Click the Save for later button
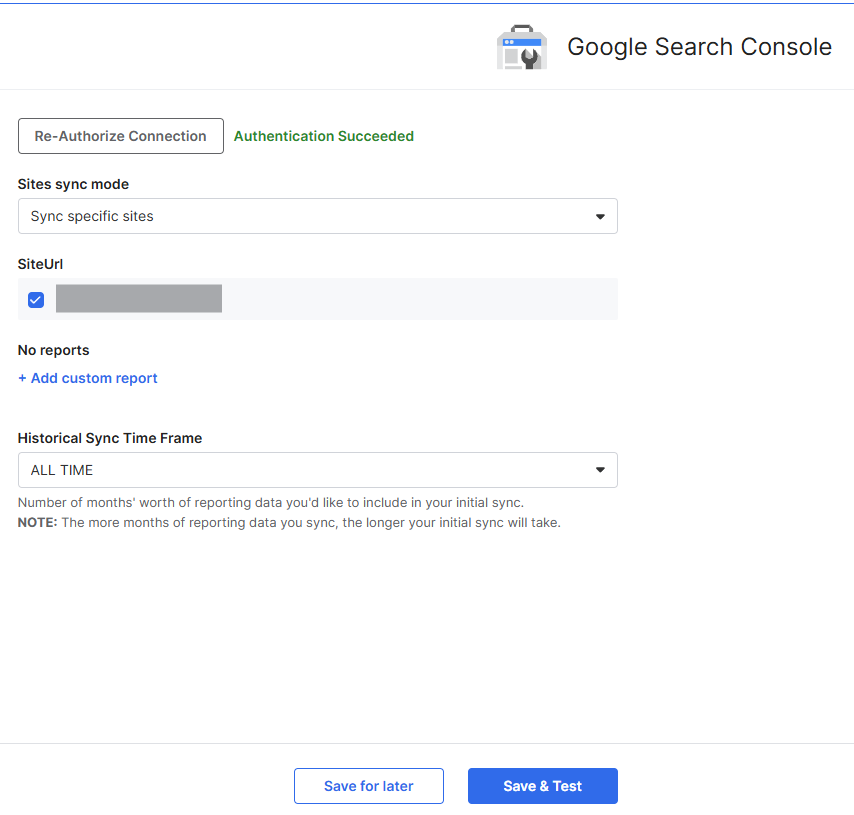 click(368, 786)
